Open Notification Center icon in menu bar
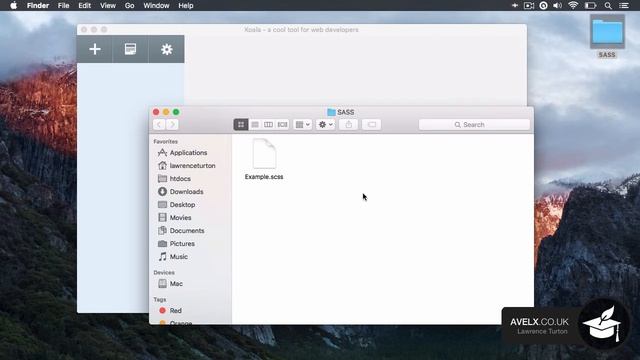640x360 pixels. click(624, 6)
